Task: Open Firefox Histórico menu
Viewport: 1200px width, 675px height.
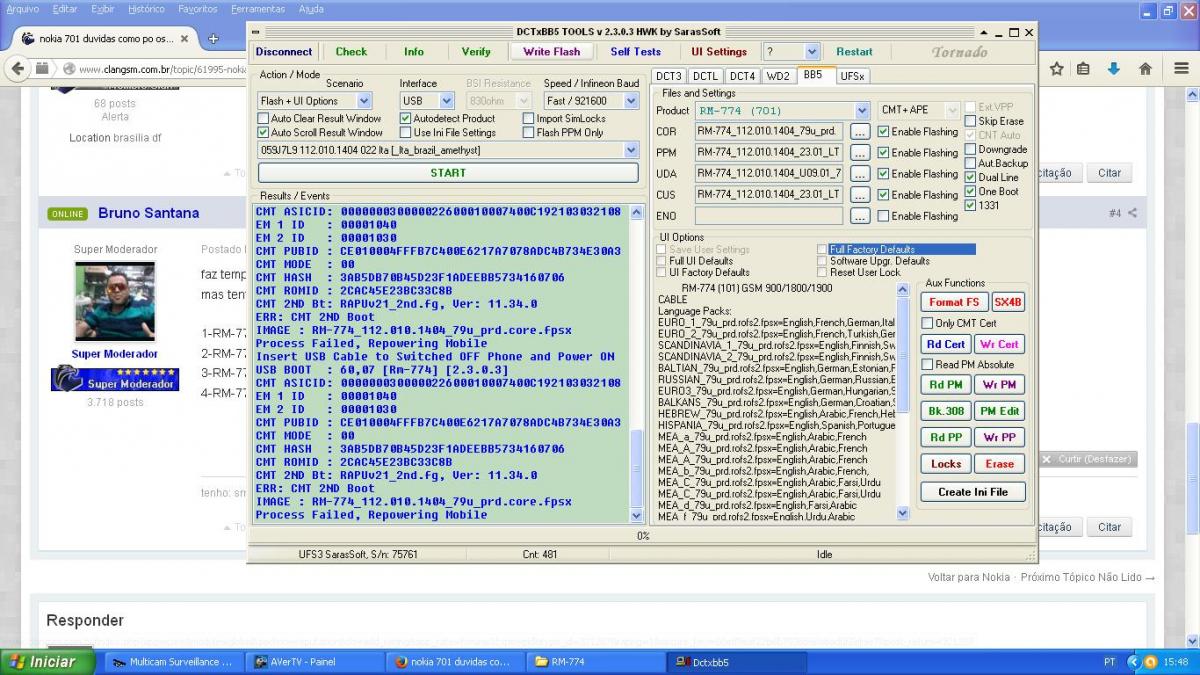Action: (146, 9)
